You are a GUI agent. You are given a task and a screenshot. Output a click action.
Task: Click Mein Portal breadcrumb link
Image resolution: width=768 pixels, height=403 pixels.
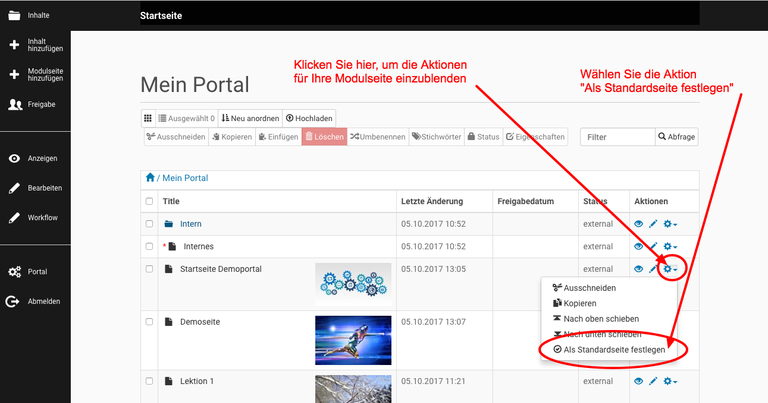click(185, 178)
